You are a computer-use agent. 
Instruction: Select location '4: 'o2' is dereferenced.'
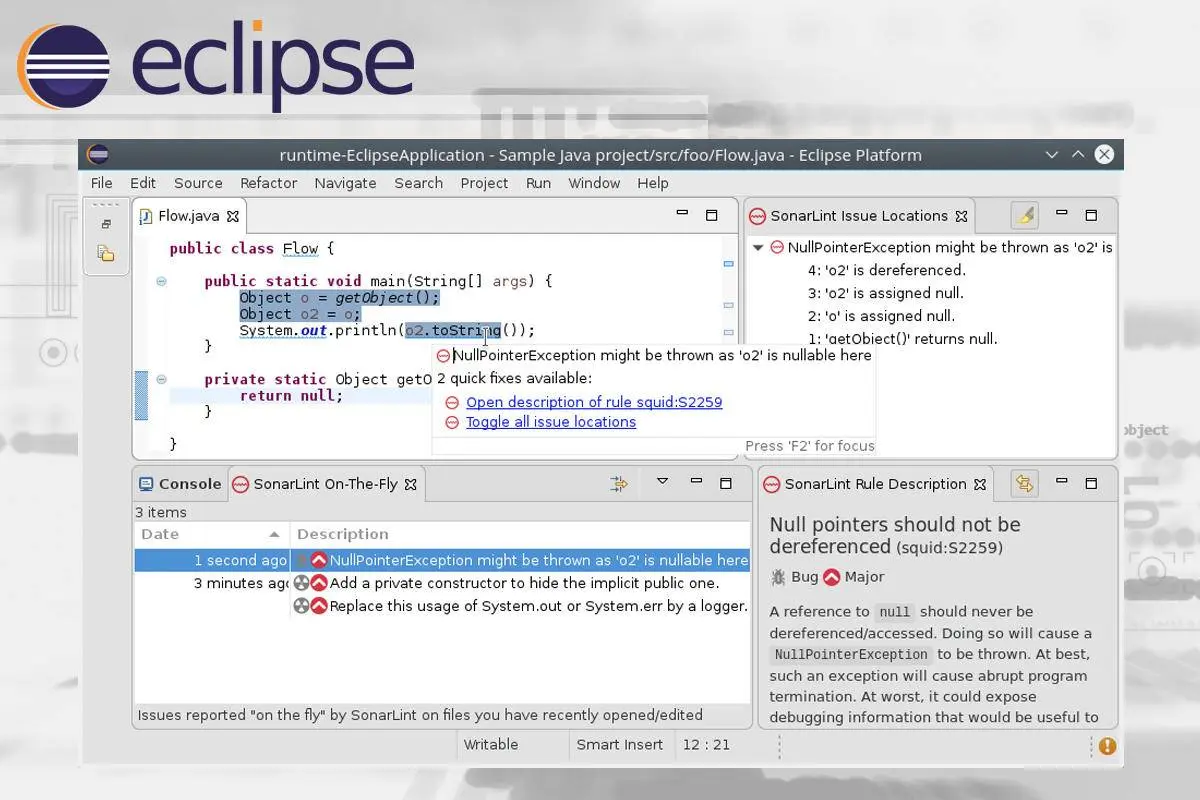(886, 270)
